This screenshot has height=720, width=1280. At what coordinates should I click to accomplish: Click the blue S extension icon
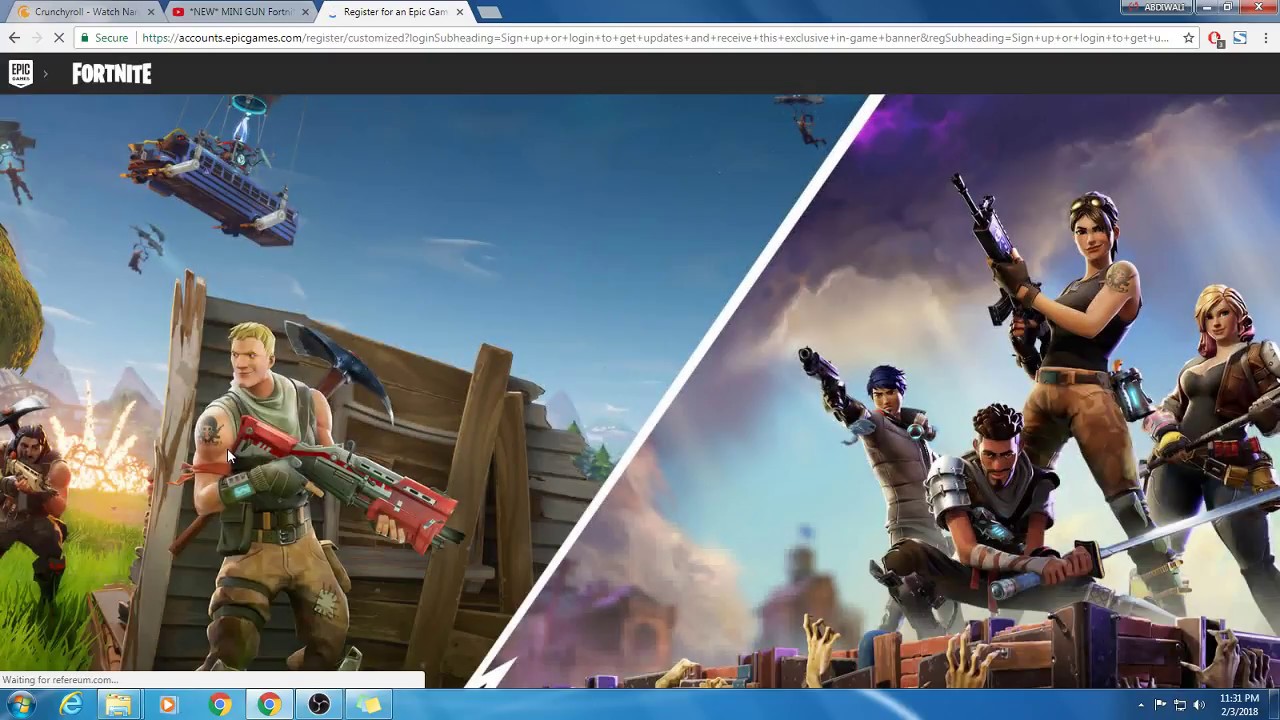[1240, 38]
